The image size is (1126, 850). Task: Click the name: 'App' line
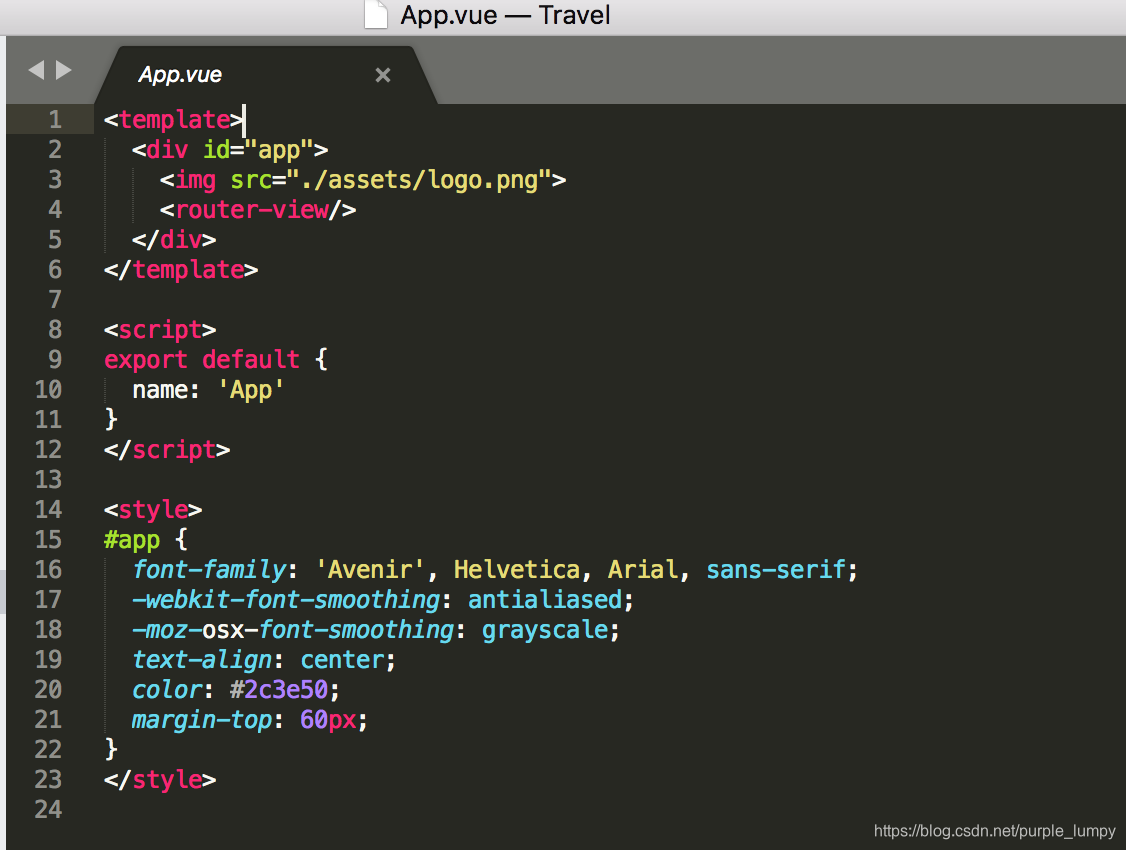tap(208, 390)
